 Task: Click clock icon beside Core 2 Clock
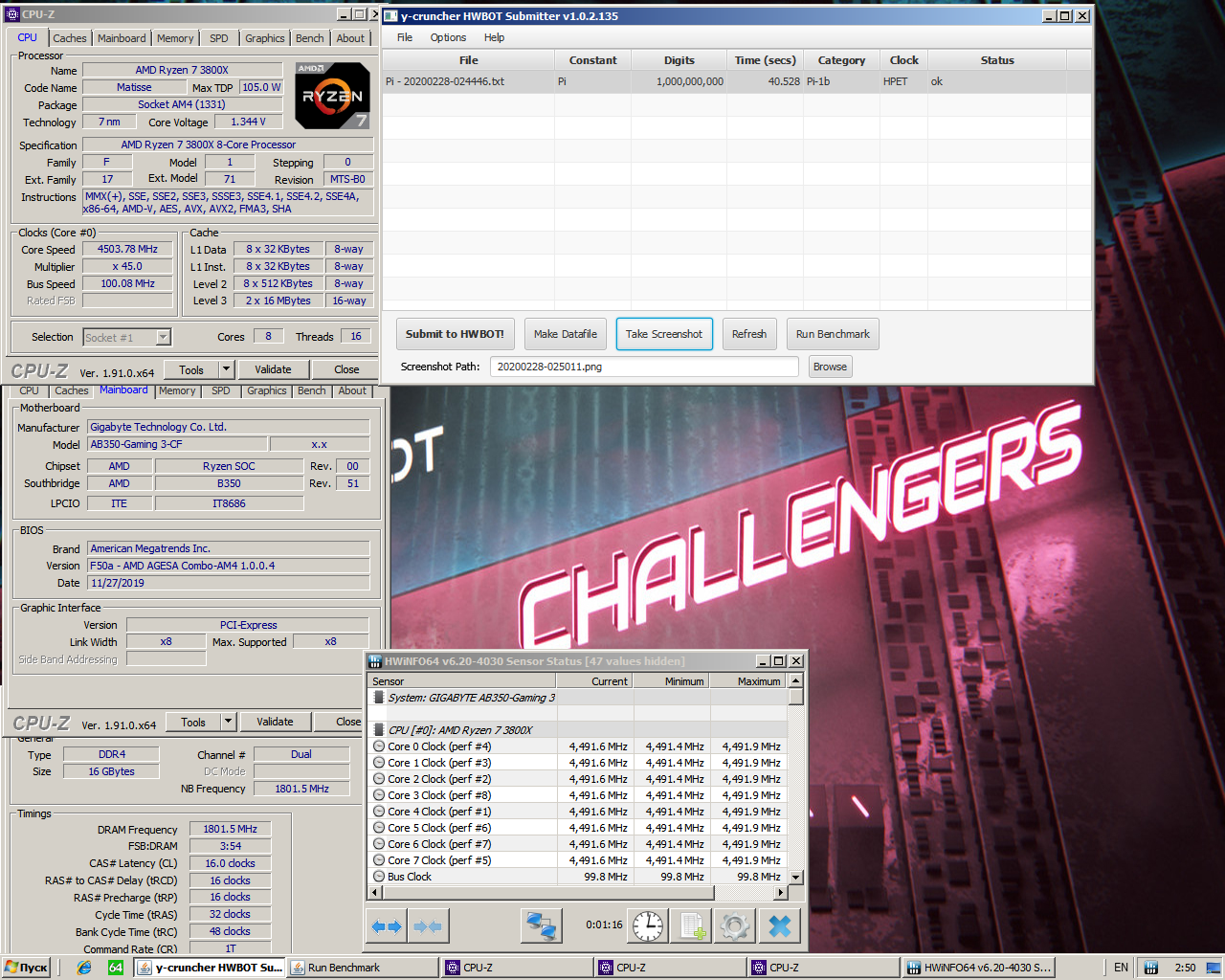[379, 779]
